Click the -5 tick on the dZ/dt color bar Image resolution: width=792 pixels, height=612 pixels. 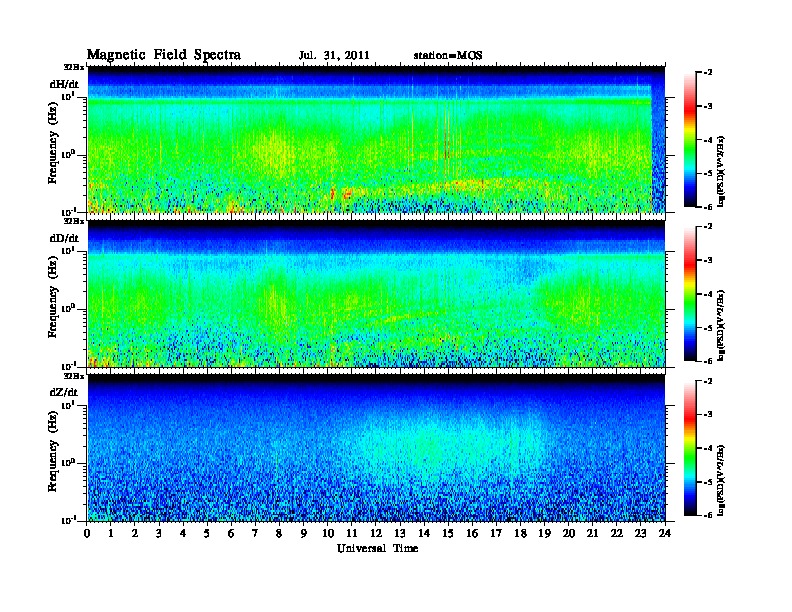(708, 482)
